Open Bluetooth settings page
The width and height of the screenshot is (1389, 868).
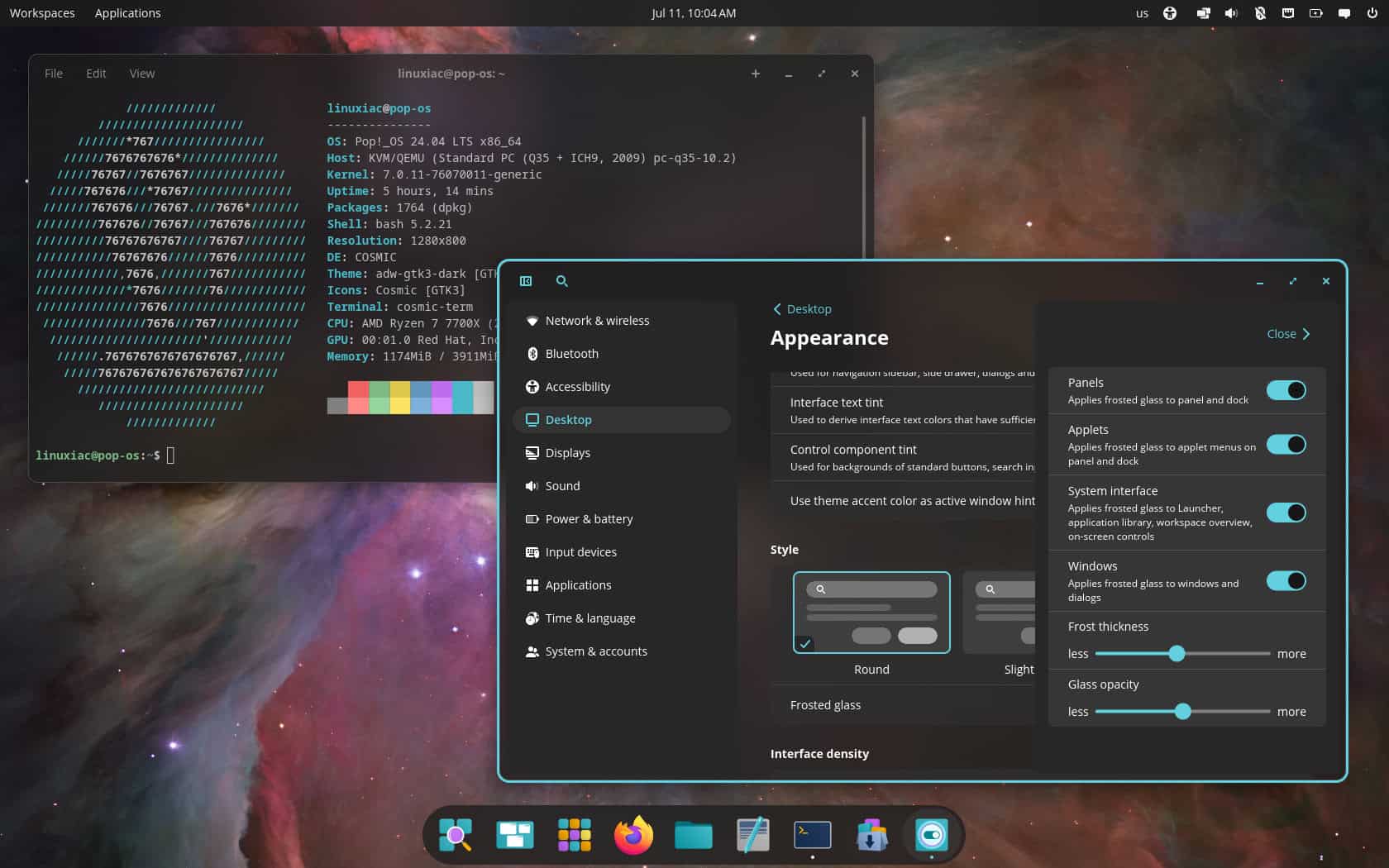coord(622,354)
